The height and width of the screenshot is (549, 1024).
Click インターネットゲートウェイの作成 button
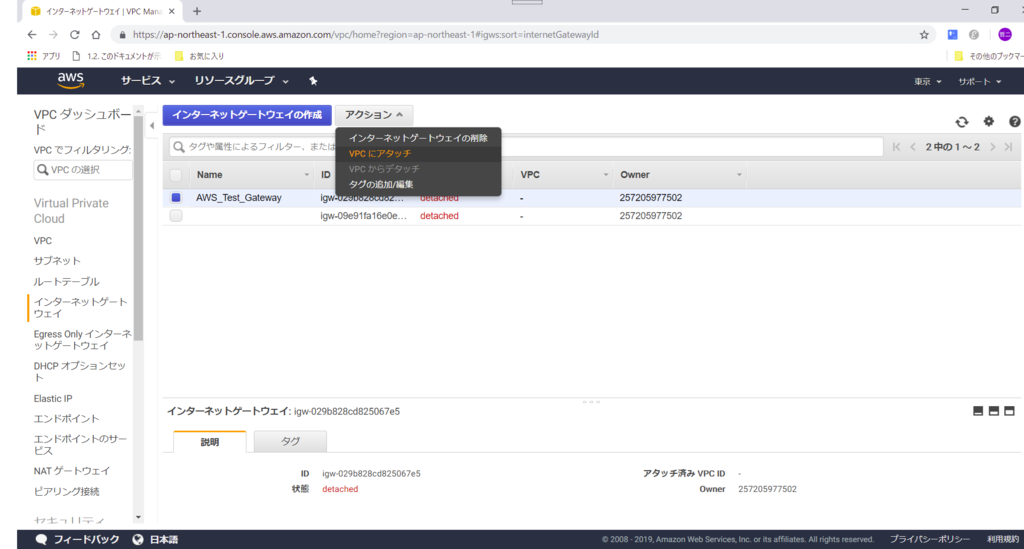pyautogui.click(x=247, y=115)
